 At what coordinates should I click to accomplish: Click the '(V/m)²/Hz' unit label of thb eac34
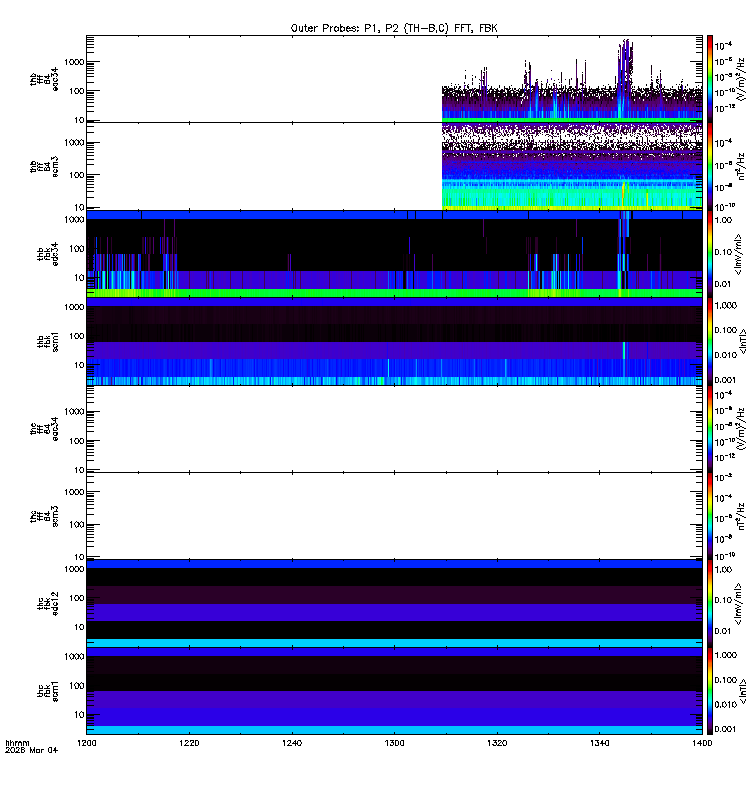(741, 77)
